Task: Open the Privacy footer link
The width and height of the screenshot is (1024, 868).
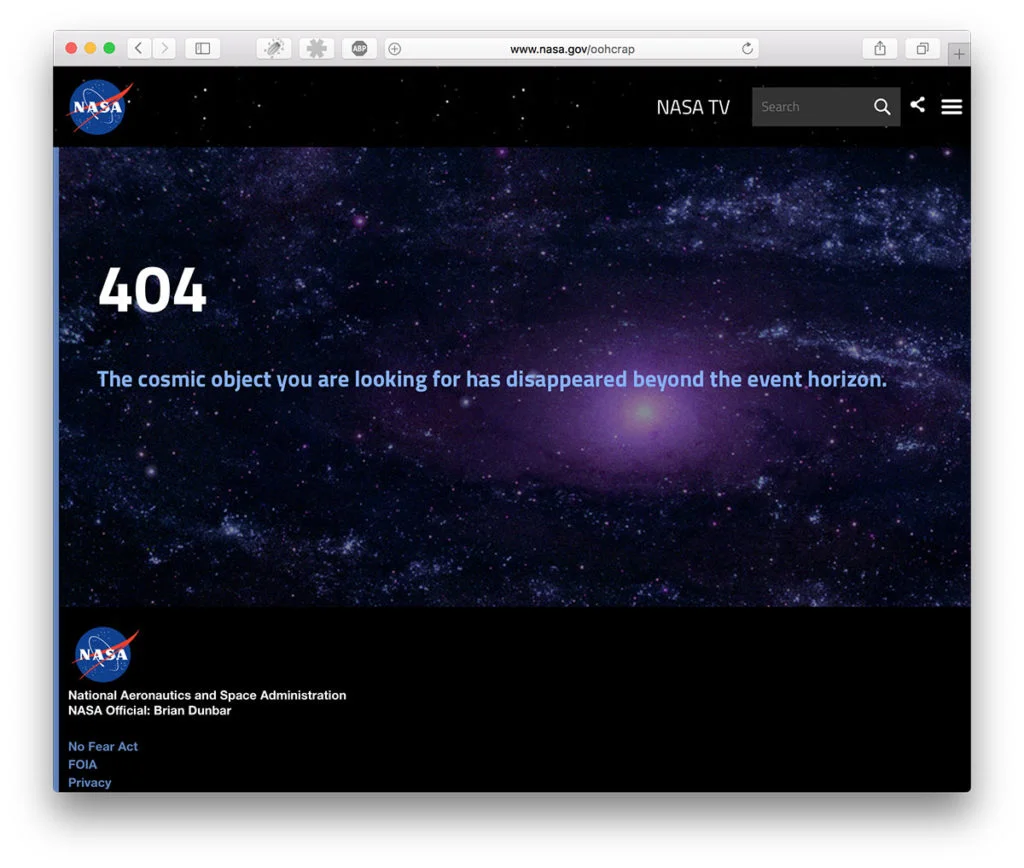Action: point(89,783)
